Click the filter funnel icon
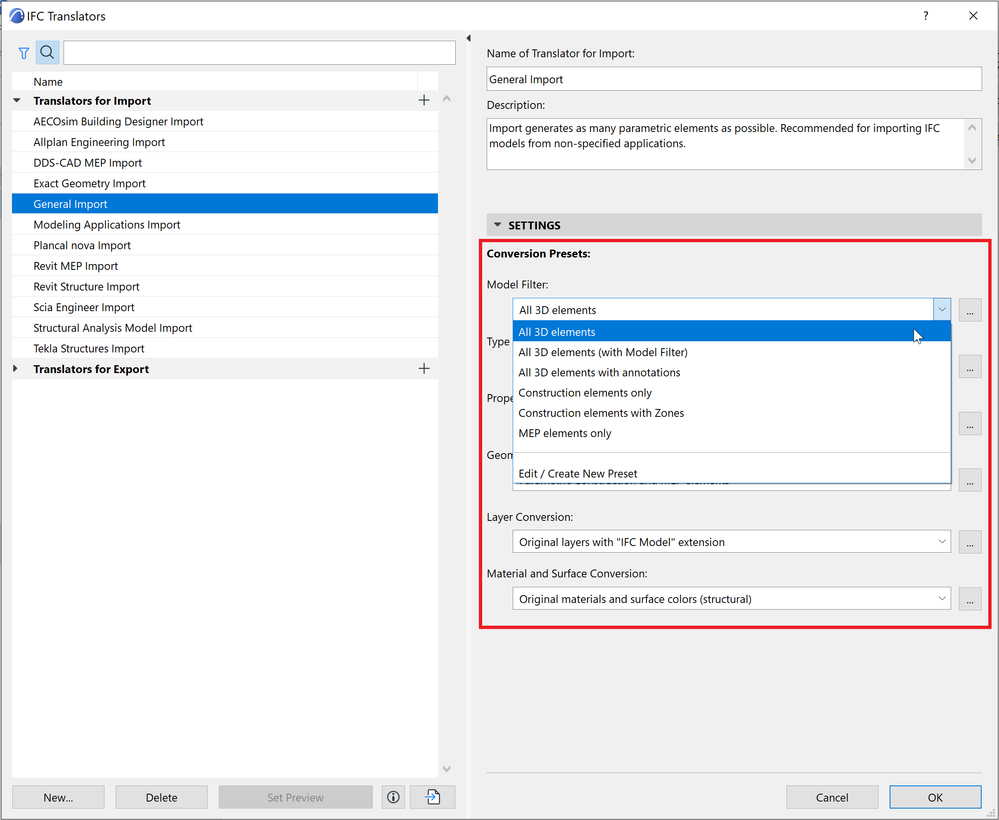999x820 pixels. (24, 53)
